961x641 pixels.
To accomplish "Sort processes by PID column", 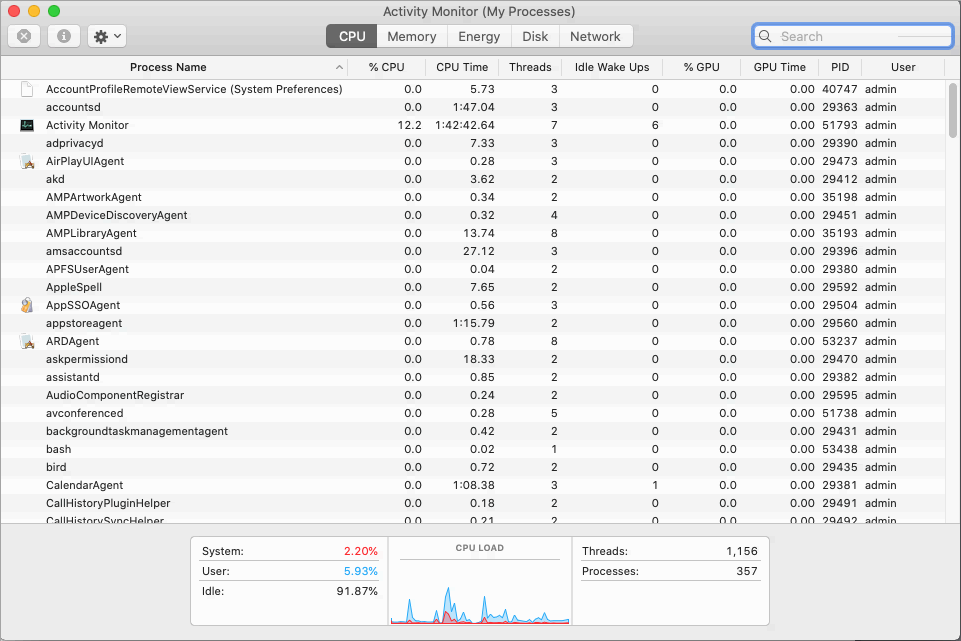I will pyautogui.click(x=838, y=67).
